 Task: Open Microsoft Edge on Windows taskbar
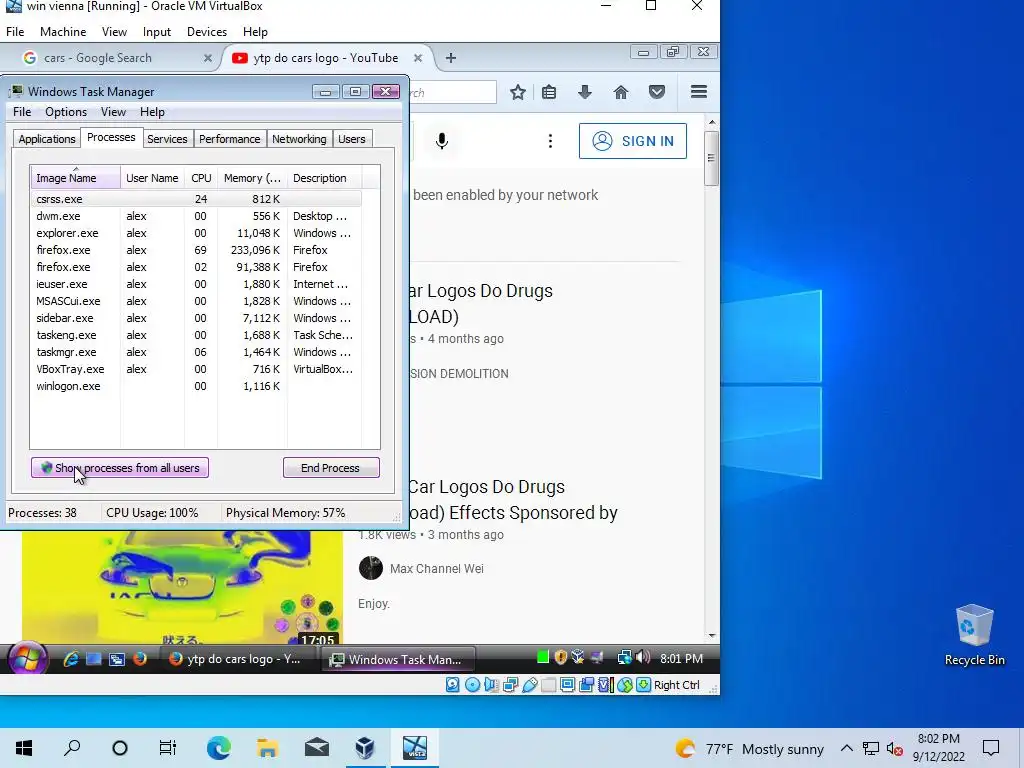pyautogui.click(x=218, y=748)
